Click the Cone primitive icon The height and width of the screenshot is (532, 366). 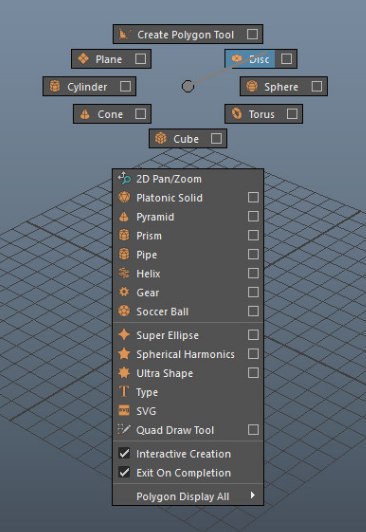(85, 114)
